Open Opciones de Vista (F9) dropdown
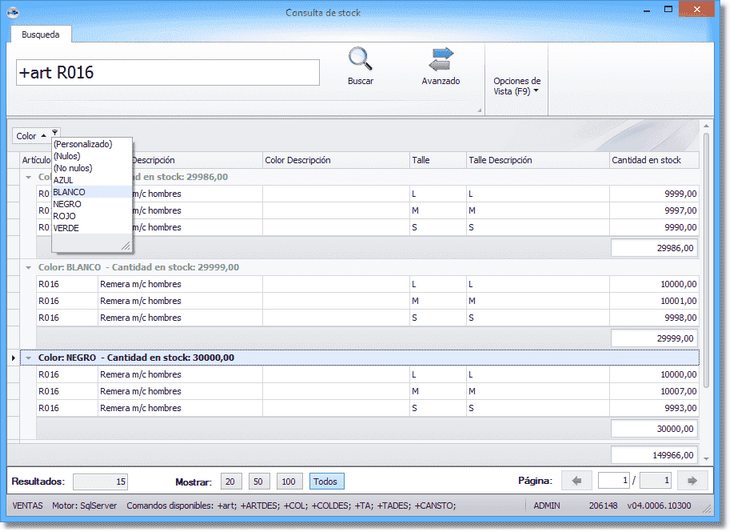730x532 pixels. [517, 86]
